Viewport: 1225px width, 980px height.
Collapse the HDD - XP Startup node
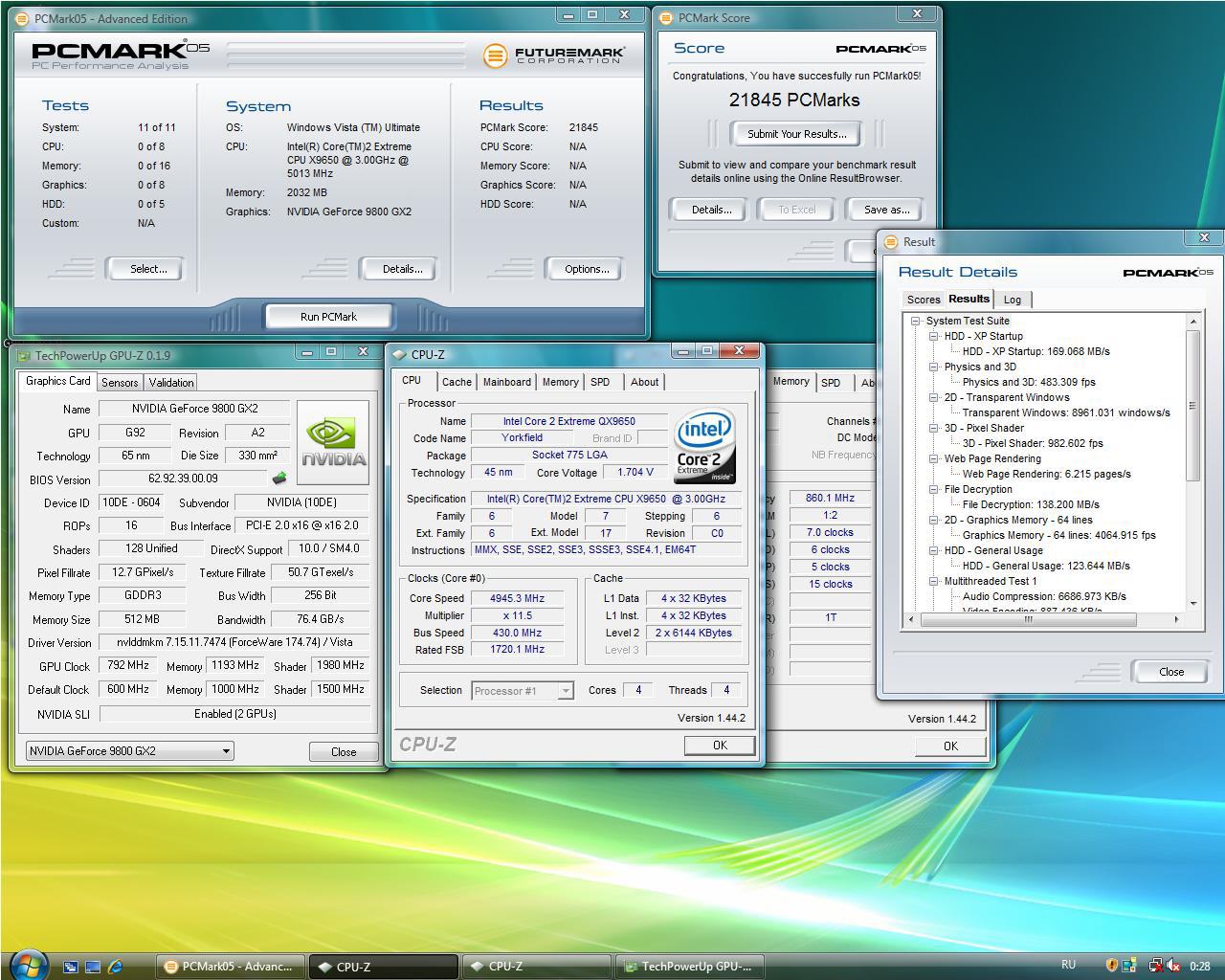pos(933,336)
